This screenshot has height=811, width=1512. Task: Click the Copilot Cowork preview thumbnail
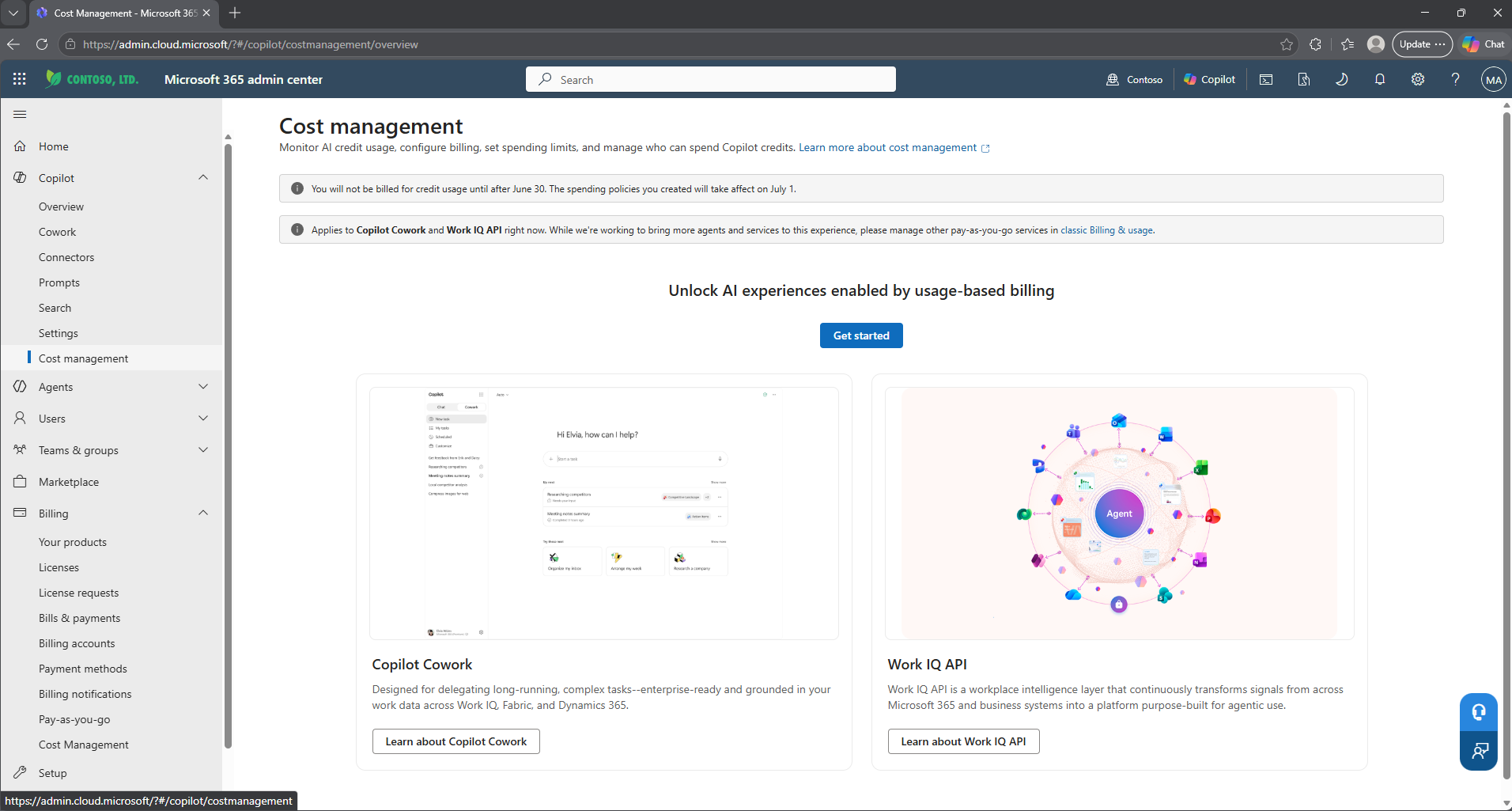click(604, 514)
